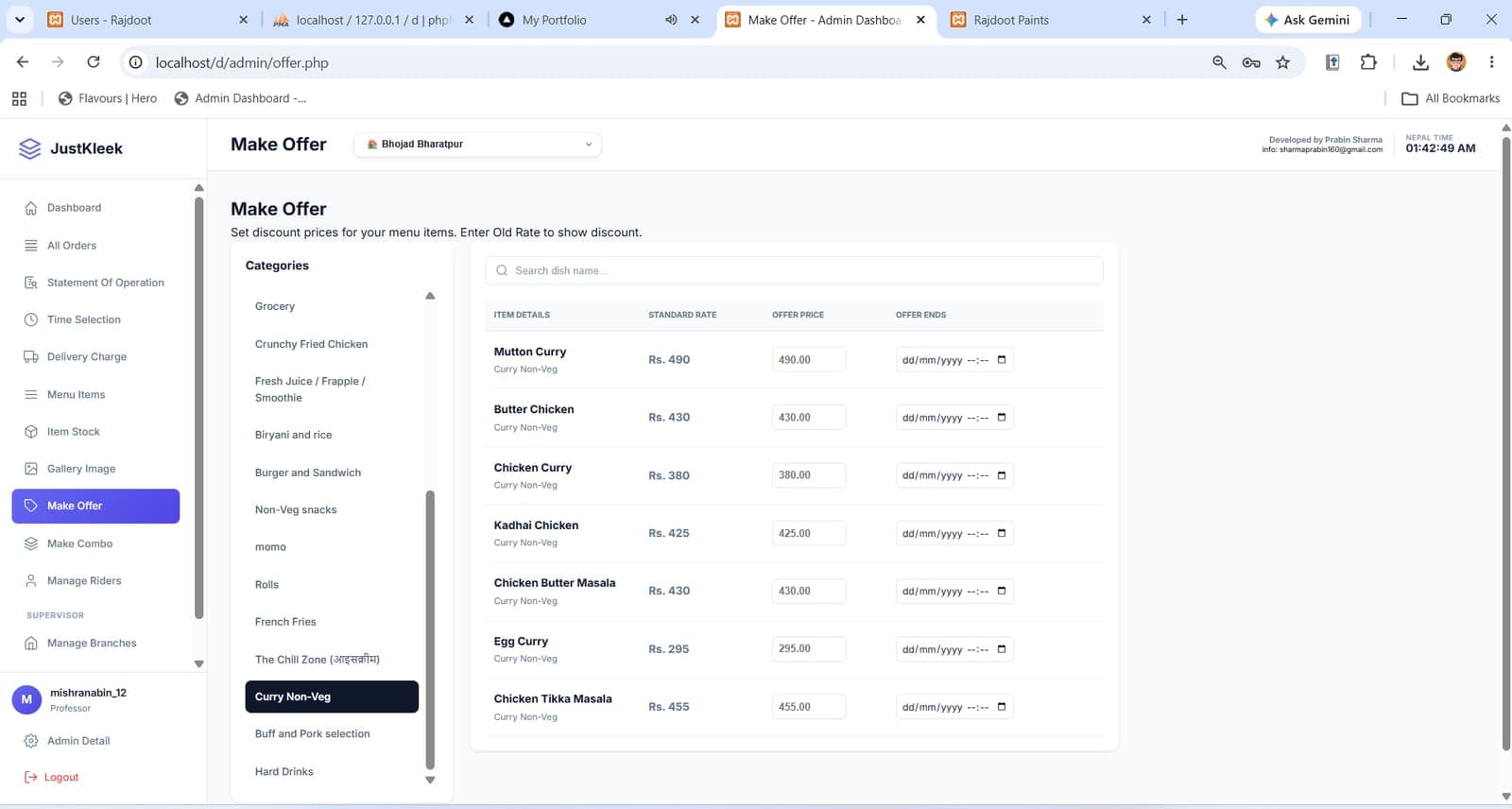Switch to Users - Rajdoot tab

[146, 20]
